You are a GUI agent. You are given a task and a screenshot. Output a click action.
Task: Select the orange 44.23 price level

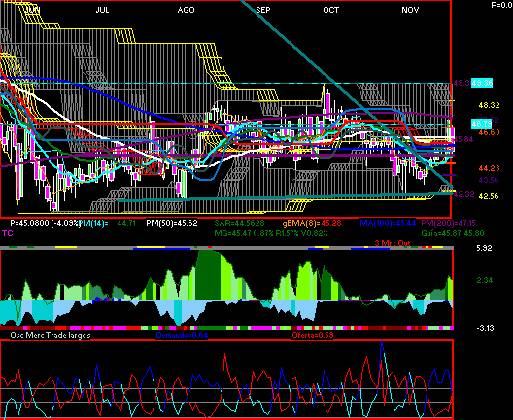coord(489,168)
